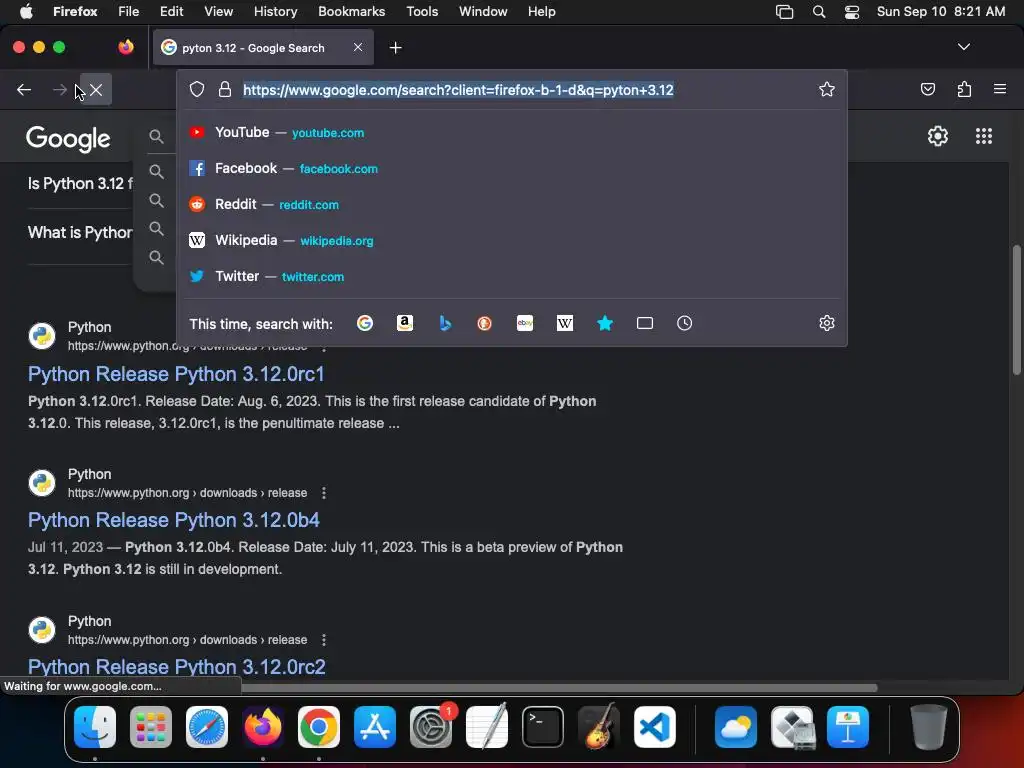Search in Bookmarks star icon
The width and height of the screenshot is (1024, 768).
[605, 323]
